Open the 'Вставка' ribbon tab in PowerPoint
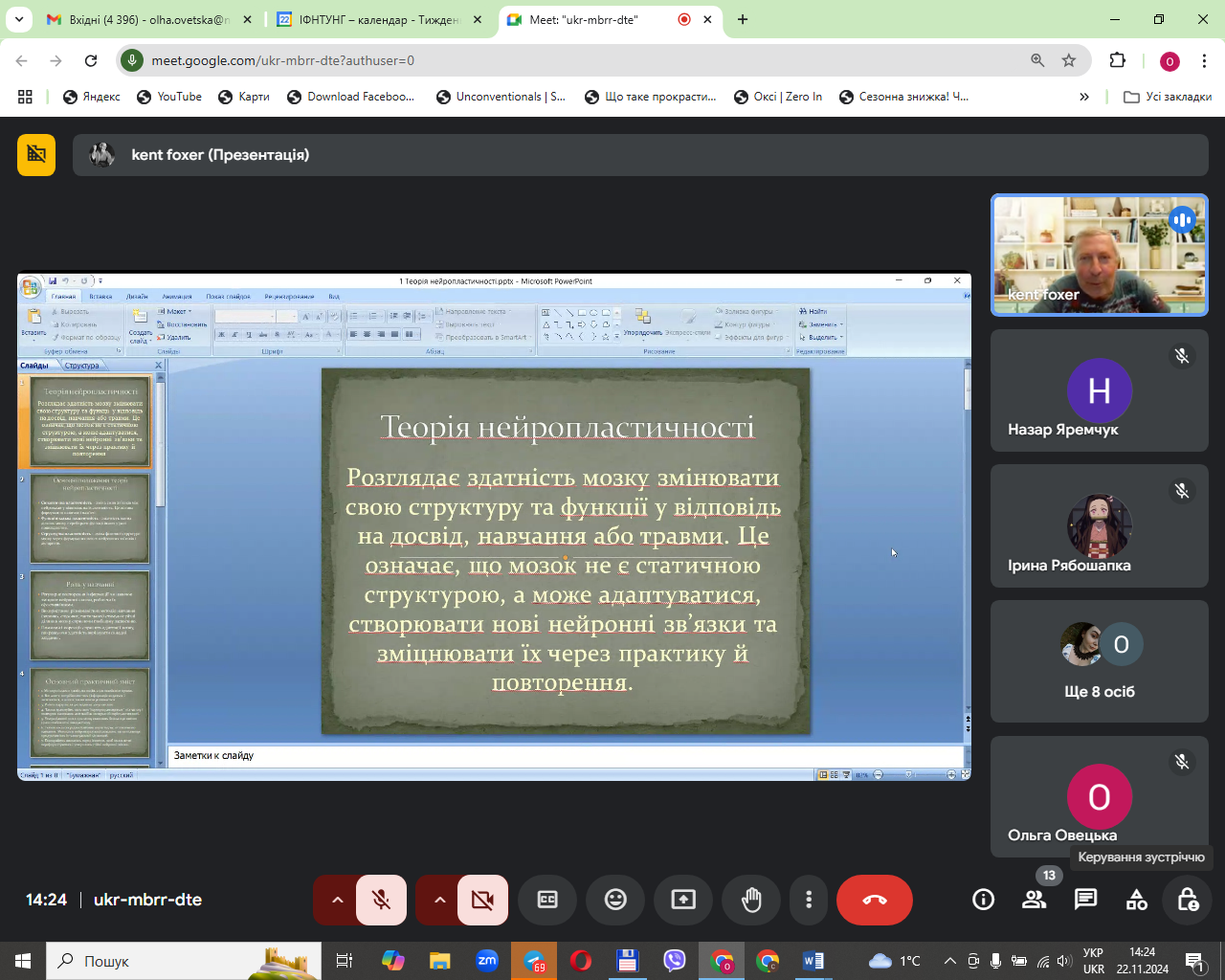This screenshot has height=980, width=1225. pyautogui.click(x=100, y=297)
